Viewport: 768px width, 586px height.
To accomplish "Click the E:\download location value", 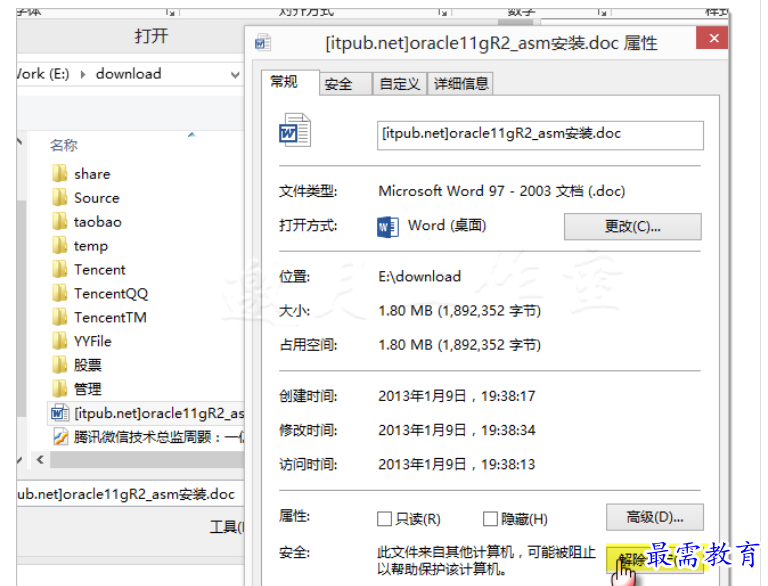I will click(x=419, y=276).
